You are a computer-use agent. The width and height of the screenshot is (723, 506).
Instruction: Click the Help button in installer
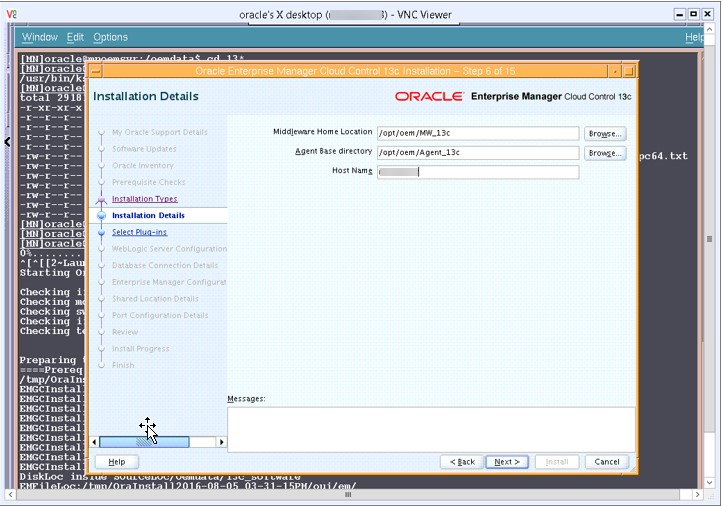tap(117, 462)
